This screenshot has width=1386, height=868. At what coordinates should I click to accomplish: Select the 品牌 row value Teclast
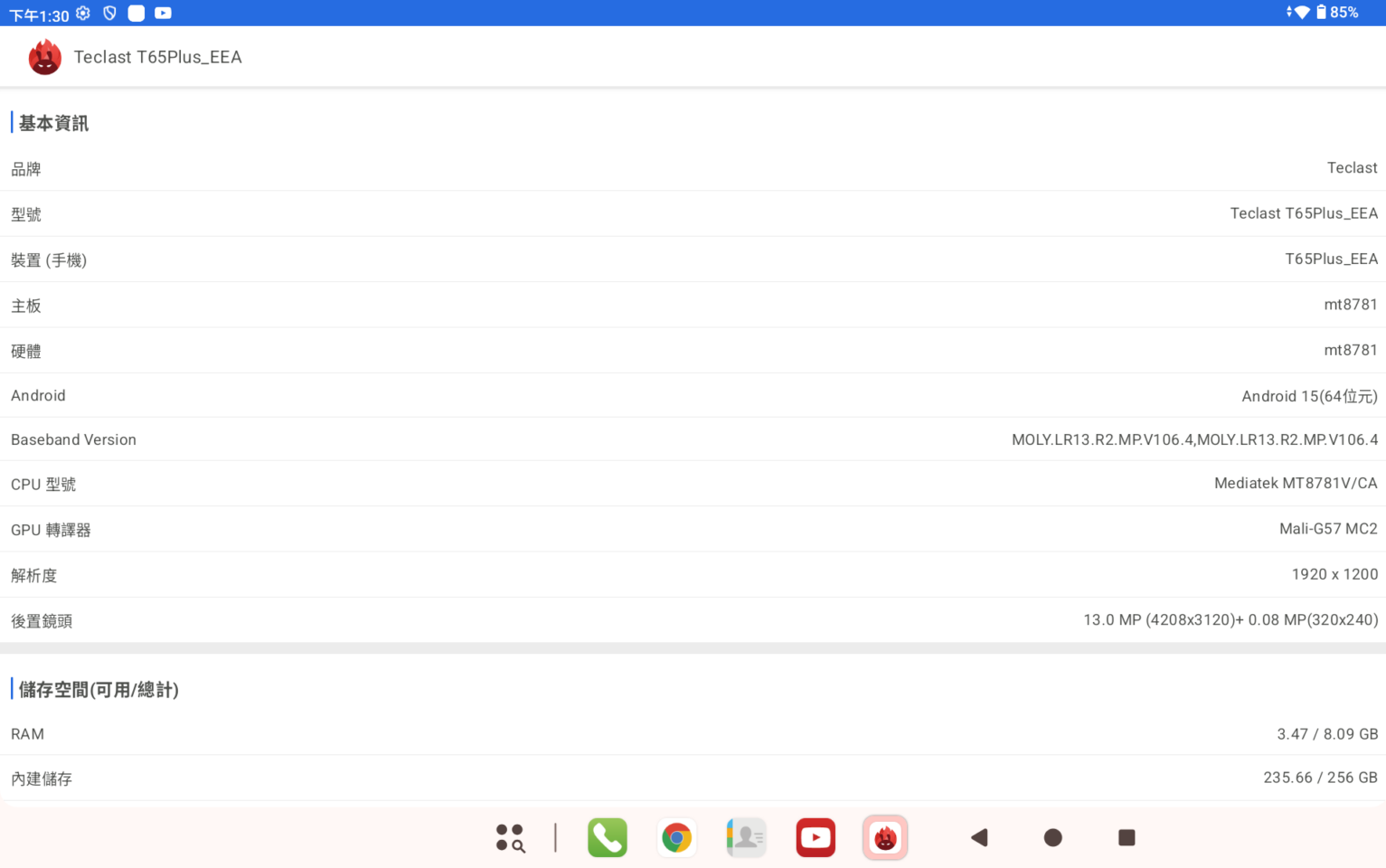coord(1352,168)
